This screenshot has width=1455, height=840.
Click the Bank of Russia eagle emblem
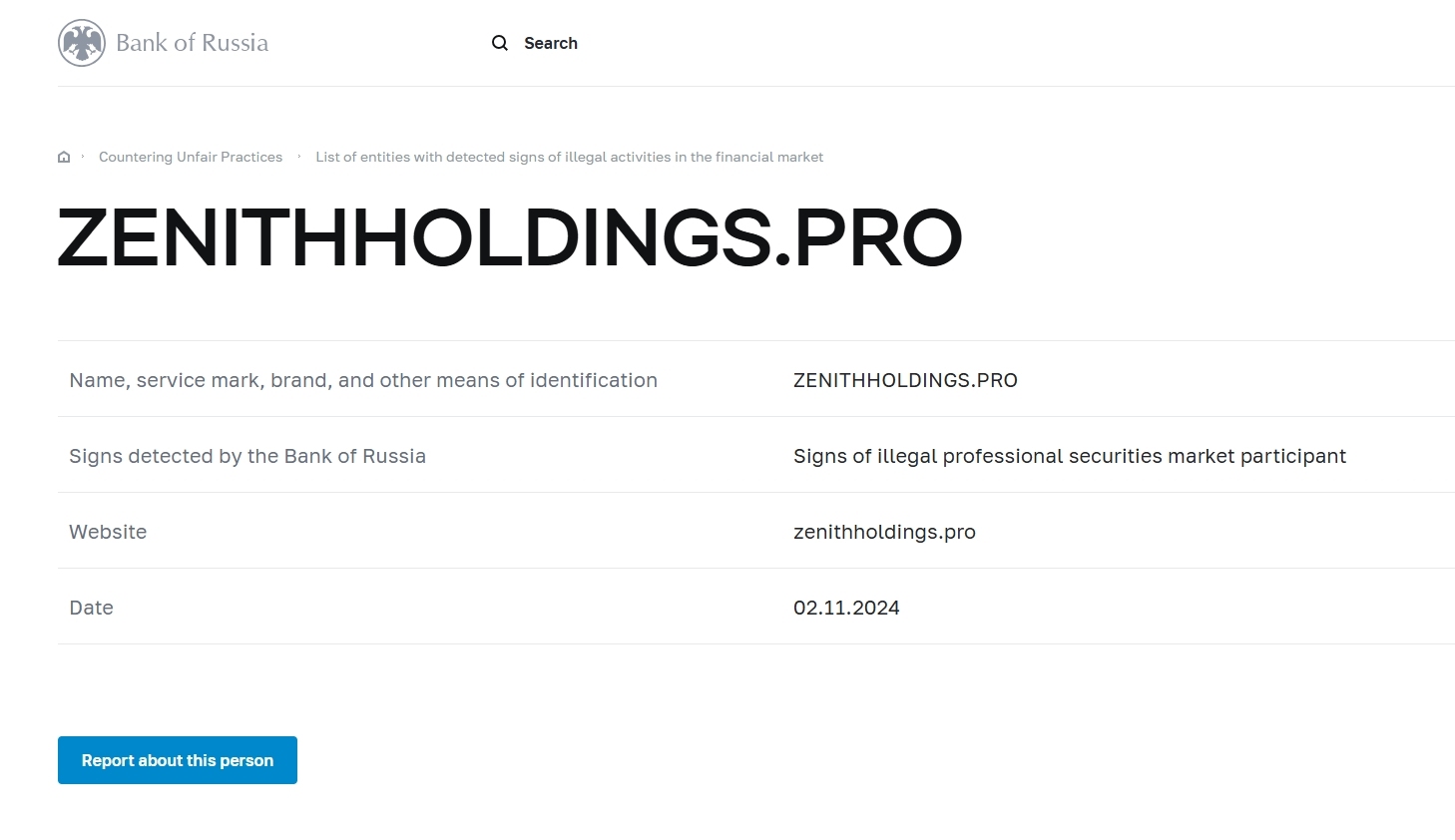[x=82, y=43]
